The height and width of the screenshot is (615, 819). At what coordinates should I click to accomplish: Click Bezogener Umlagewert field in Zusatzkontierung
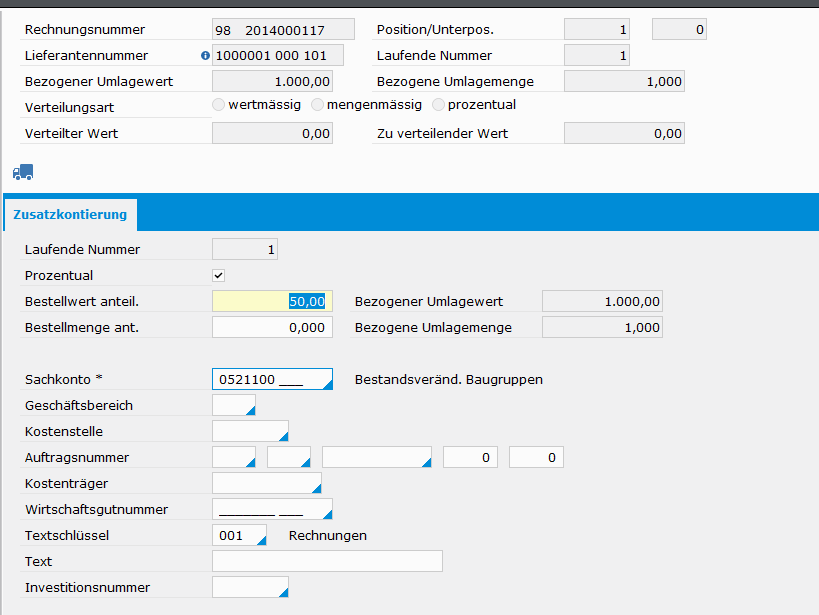click(602, 301)
